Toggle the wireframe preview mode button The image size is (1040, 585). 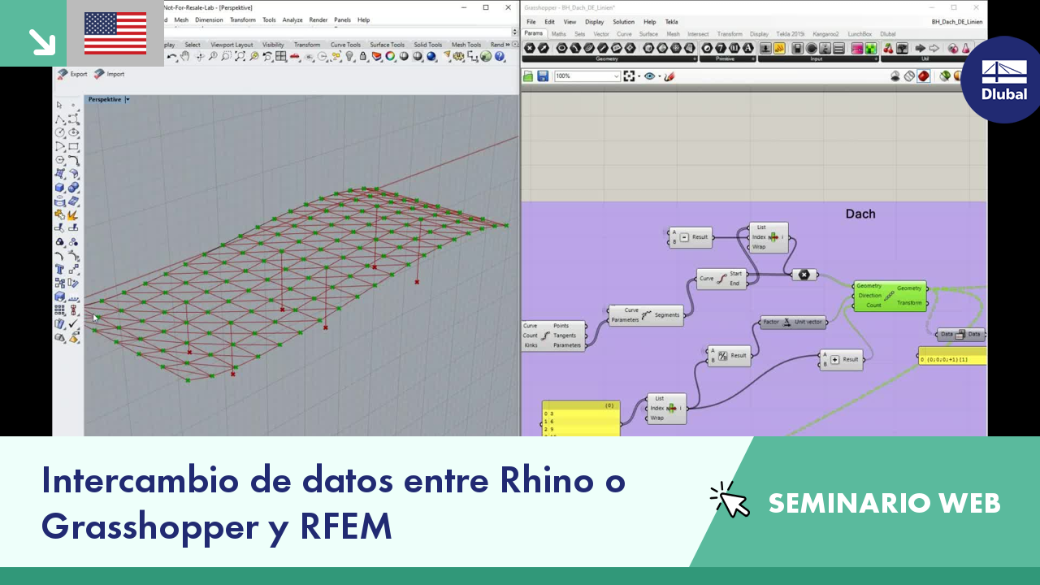[909, 76]
